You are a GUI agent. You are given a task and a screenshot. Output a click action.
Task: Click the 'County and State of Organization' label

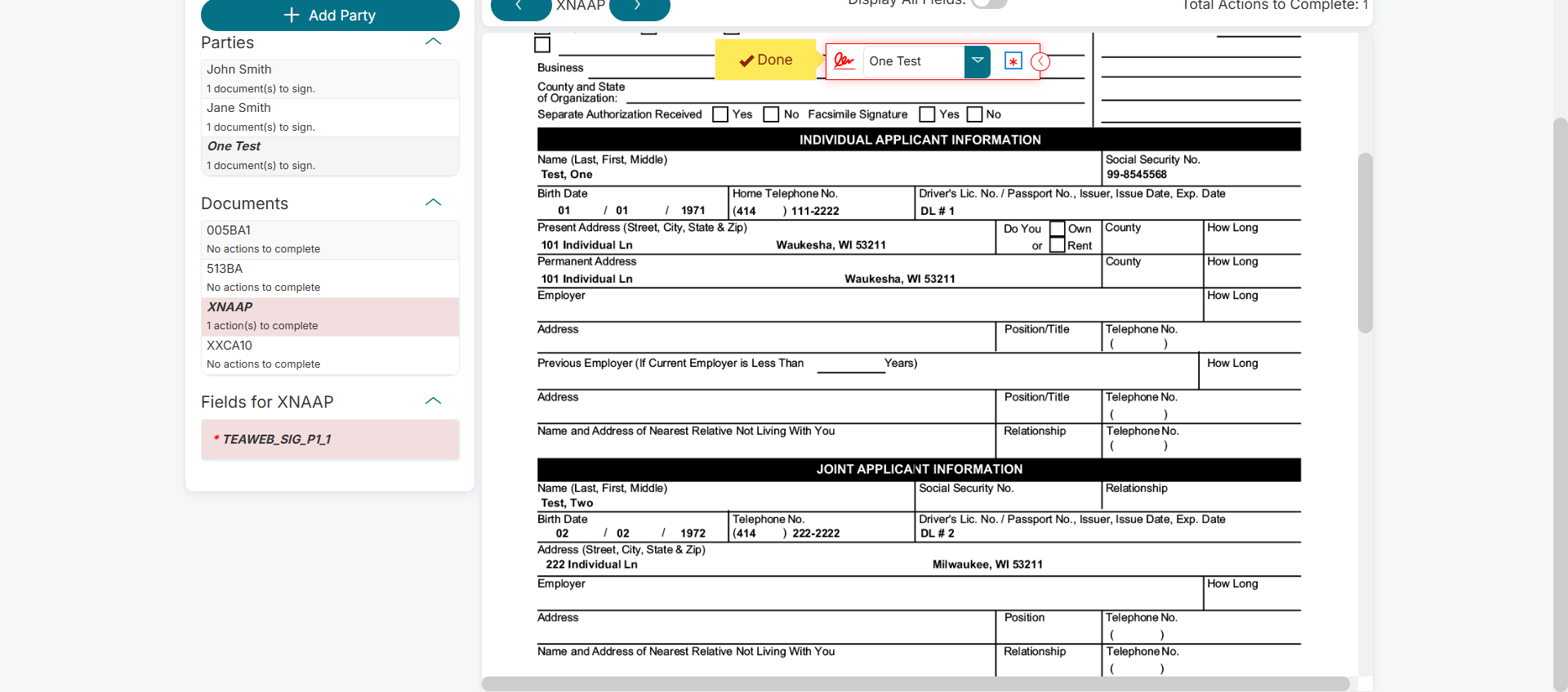(x=581, y=92)
